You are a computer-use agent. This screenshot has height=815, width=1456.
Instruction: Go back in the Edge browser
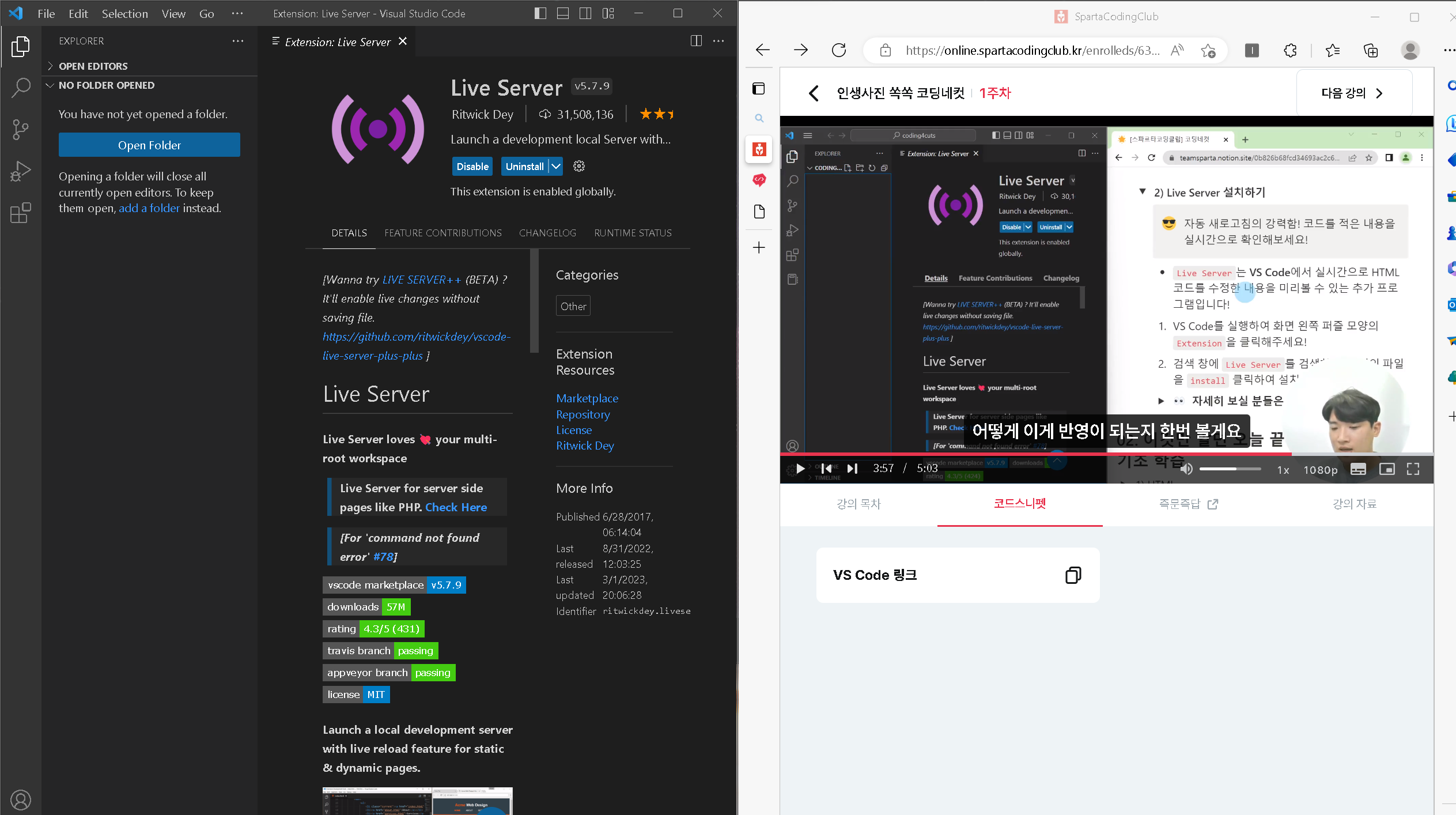click(x=763, y=50)
